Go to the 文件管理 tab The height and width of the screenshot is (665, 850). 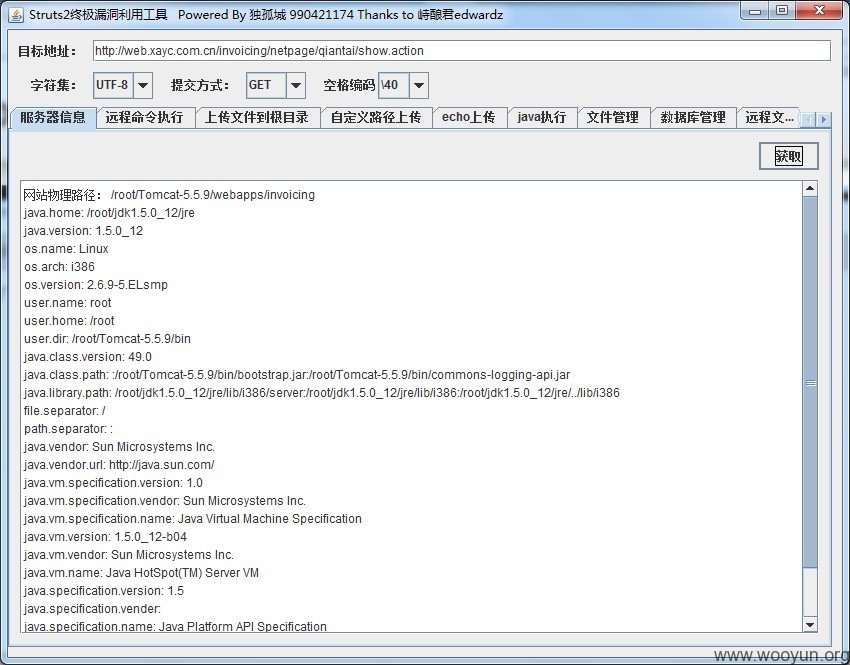(x=613, y=118)
